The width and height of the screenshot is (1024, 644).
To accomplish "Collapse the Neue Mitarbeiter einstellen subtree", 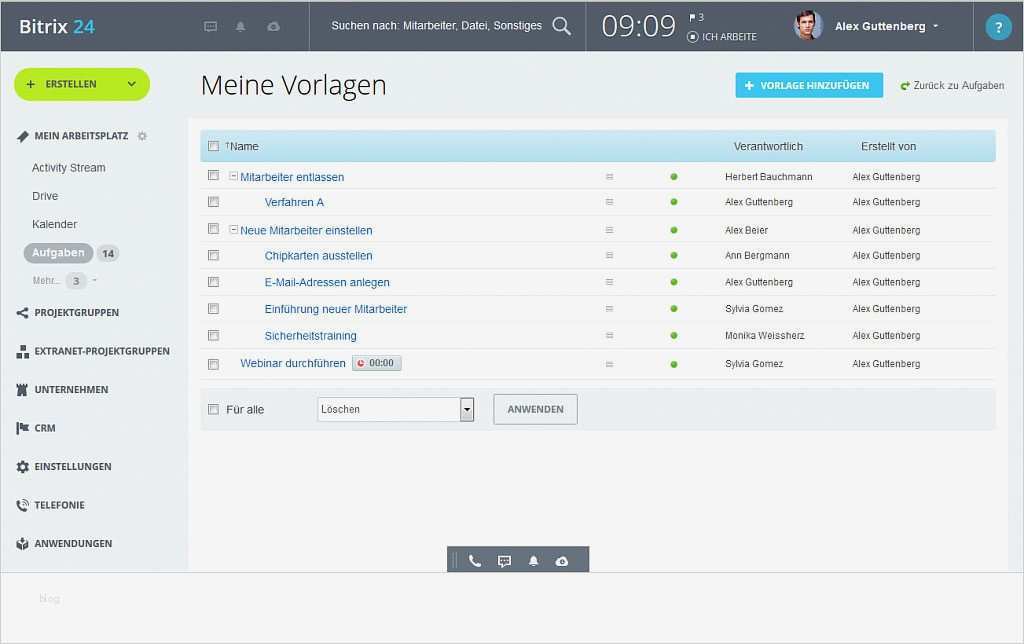I will pos(233,230).
